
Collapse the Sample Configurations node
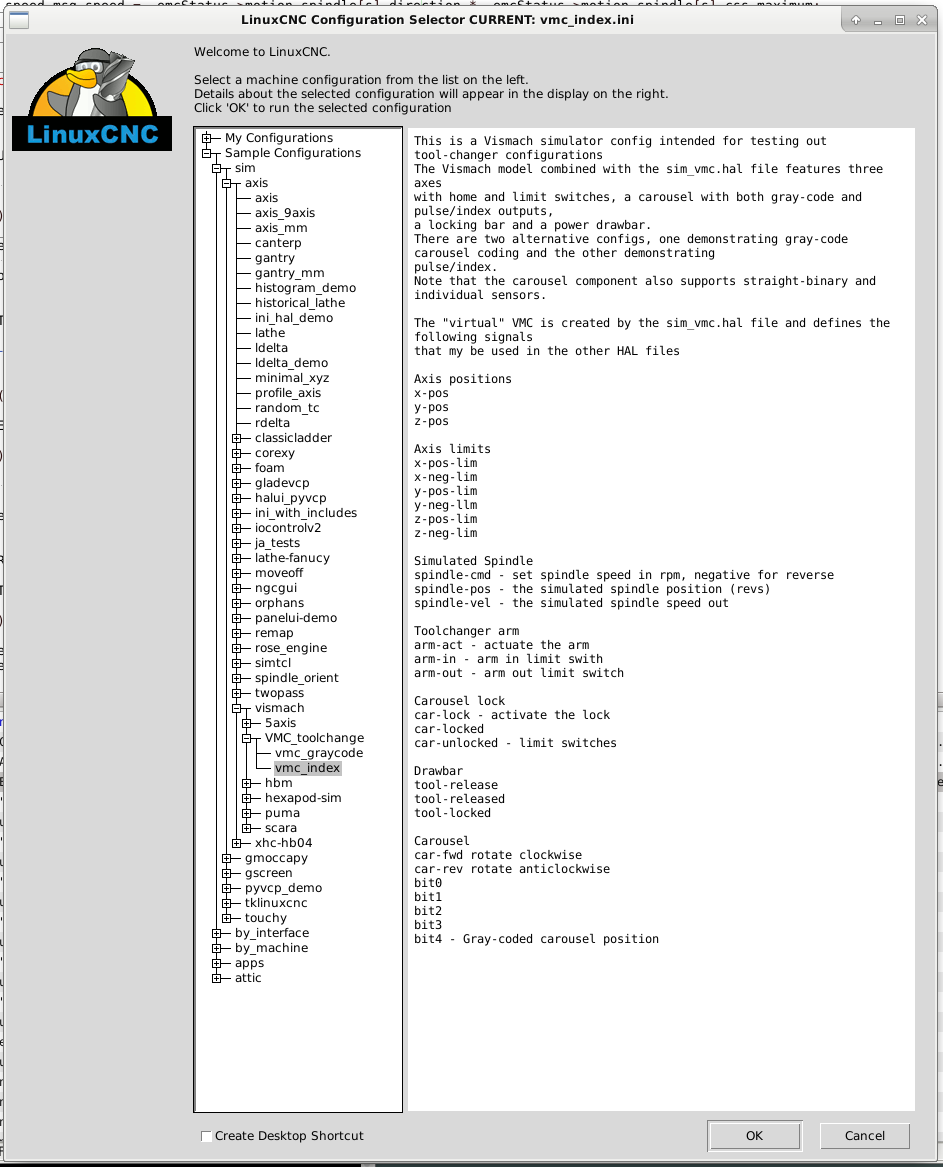coord(207,153)
